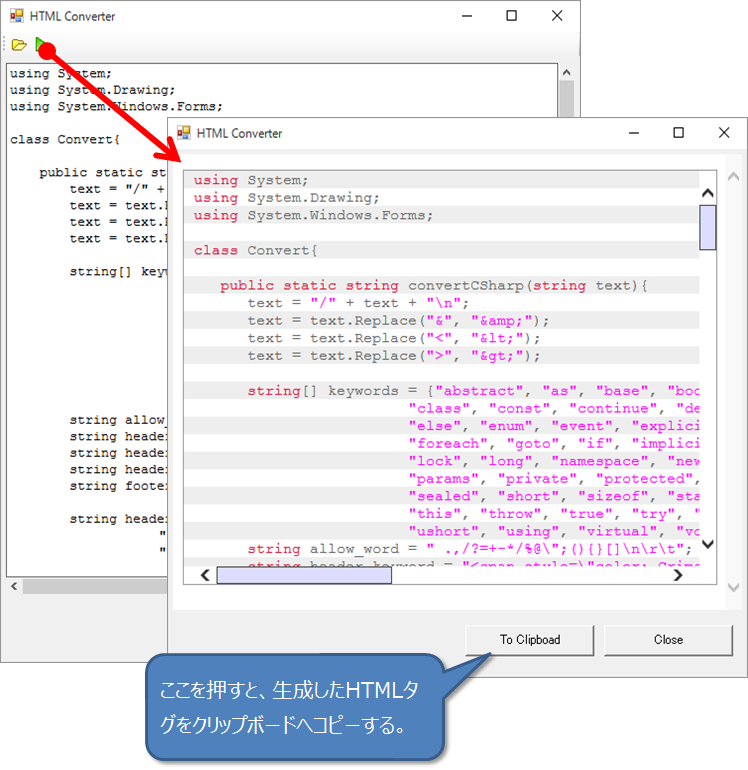Viewport: 748px width, 770px height.
Task: Click the preview's vertical scrollbar thumb
Action: click(708, 227)
